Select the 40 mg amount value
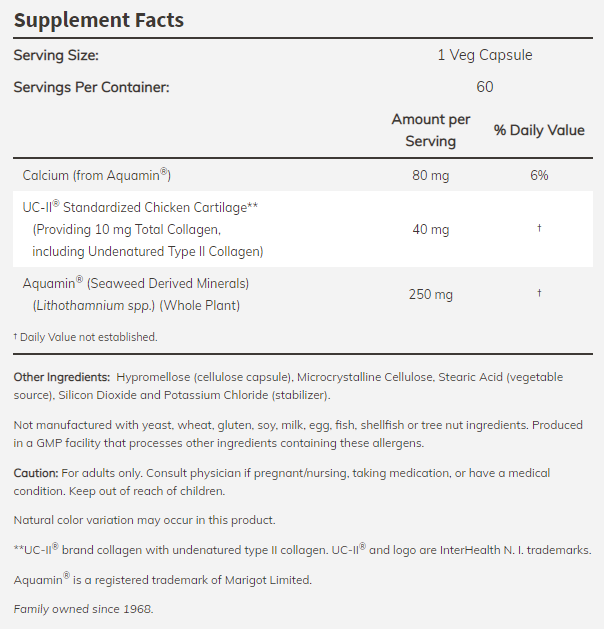This screenshot has height=629, width=604. click(x=431, y=229)
